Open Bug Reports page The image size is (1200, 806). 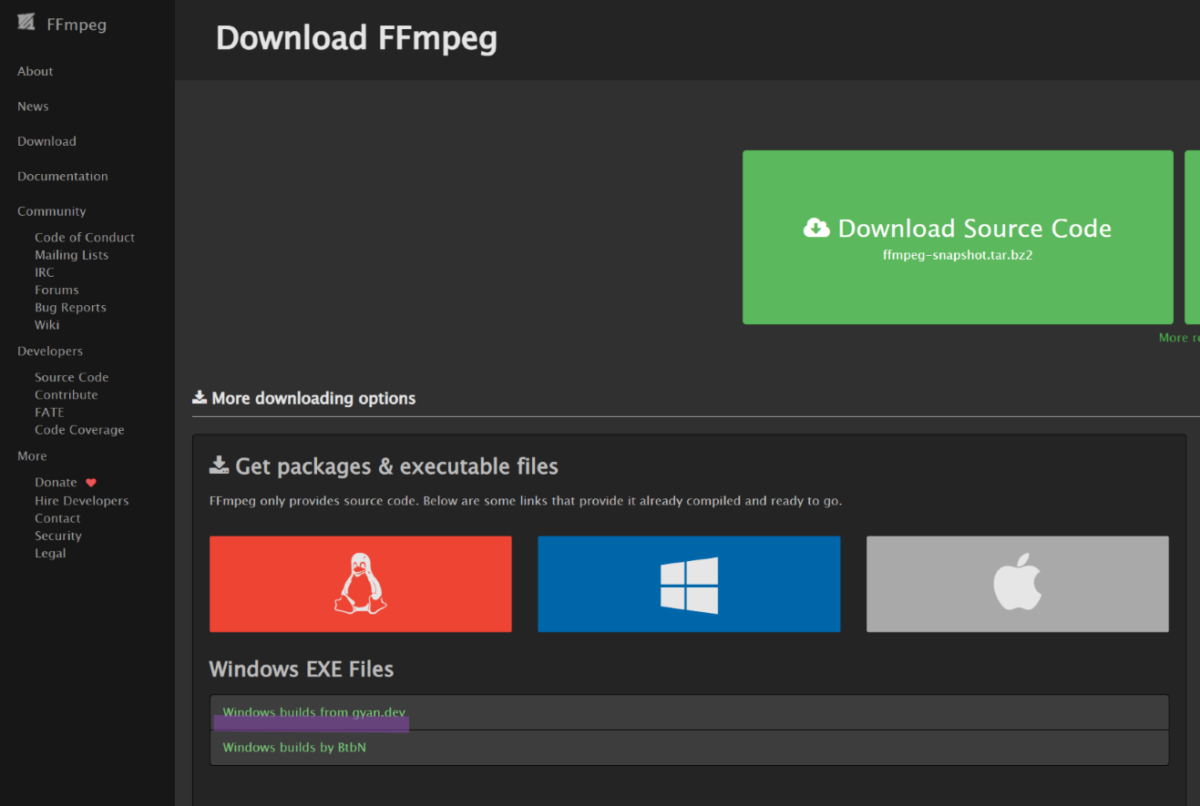point(71,307)
